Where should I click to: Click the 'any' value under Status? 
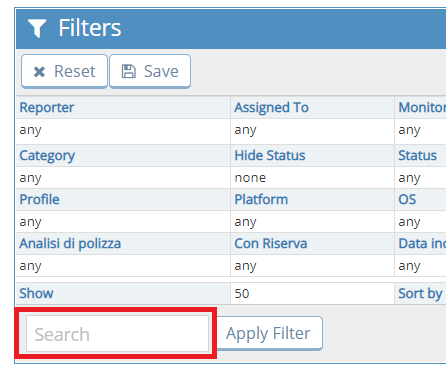tap(409, 178)
